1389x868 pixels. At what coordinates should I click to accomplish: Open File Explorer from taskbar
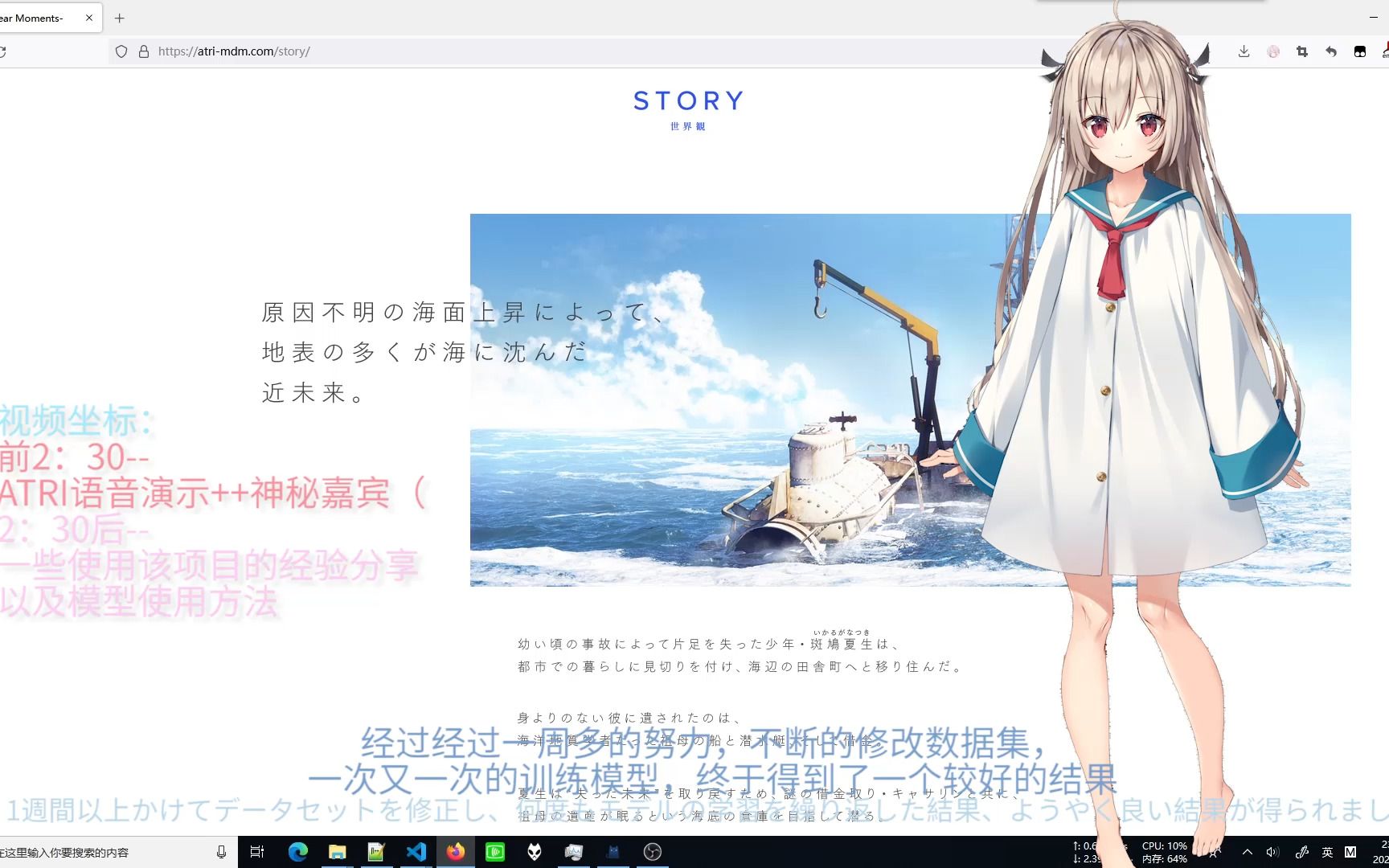338,852
